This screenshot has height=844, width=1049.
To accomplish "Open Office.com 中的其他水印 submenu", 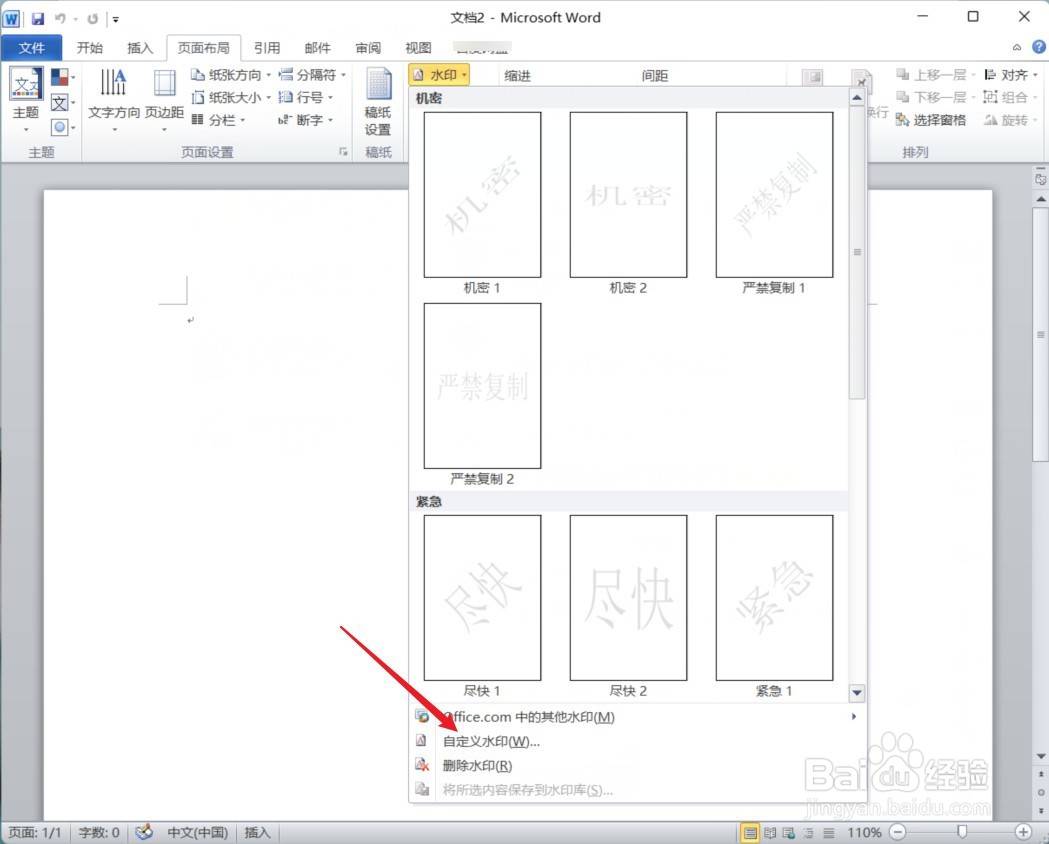I will pyautogui.click(x=637, y=717).
